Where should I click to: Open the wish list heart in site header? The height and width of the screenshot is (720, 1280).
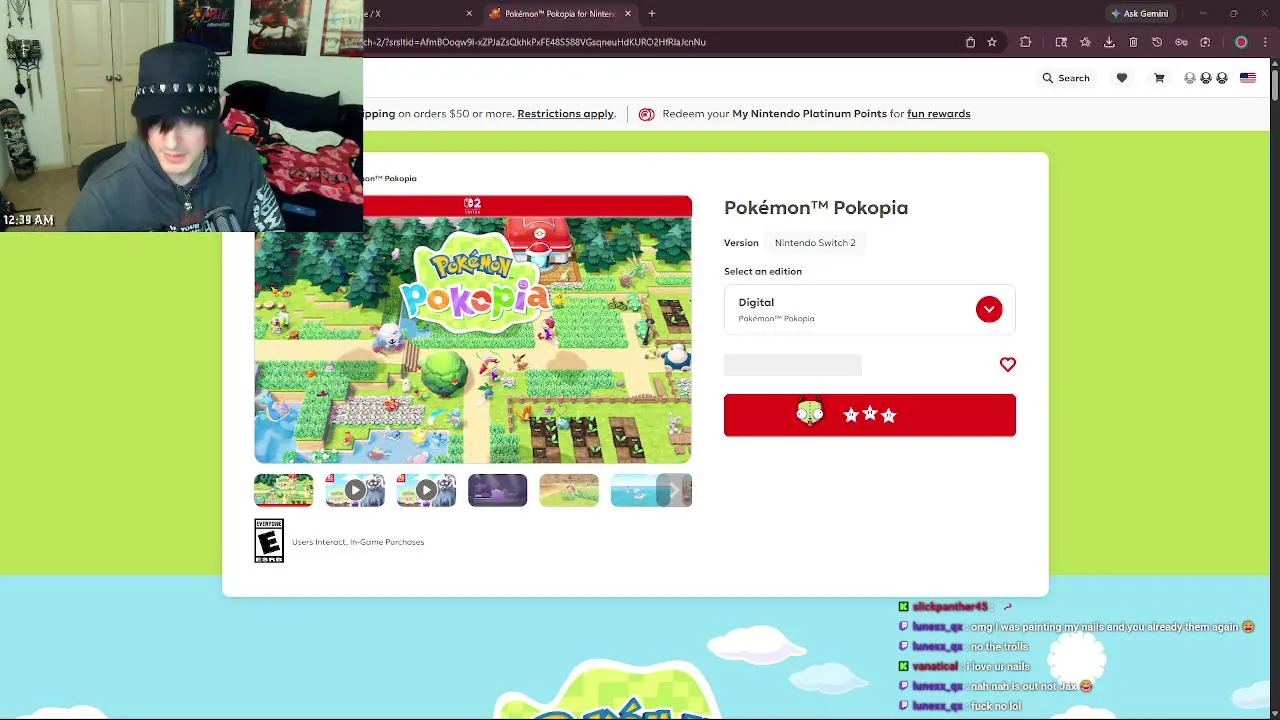pos(1122,78)
